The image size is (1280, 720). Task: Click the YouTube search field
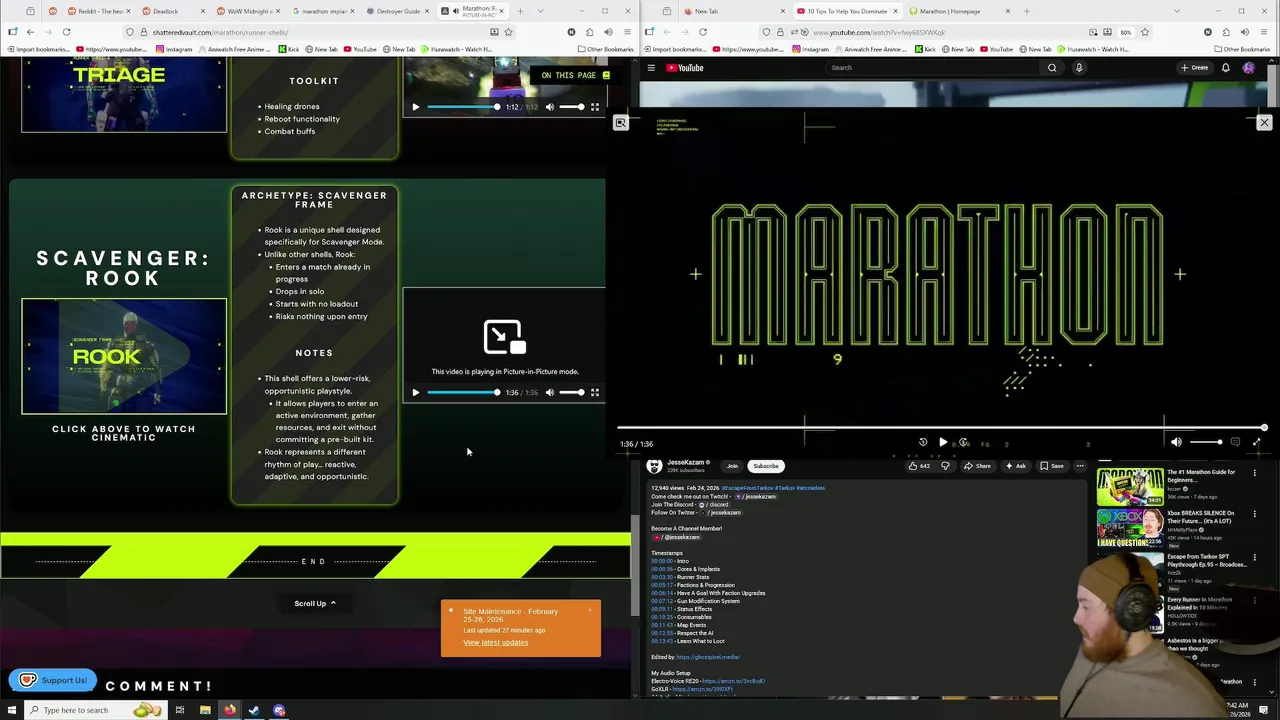(930, 68)
